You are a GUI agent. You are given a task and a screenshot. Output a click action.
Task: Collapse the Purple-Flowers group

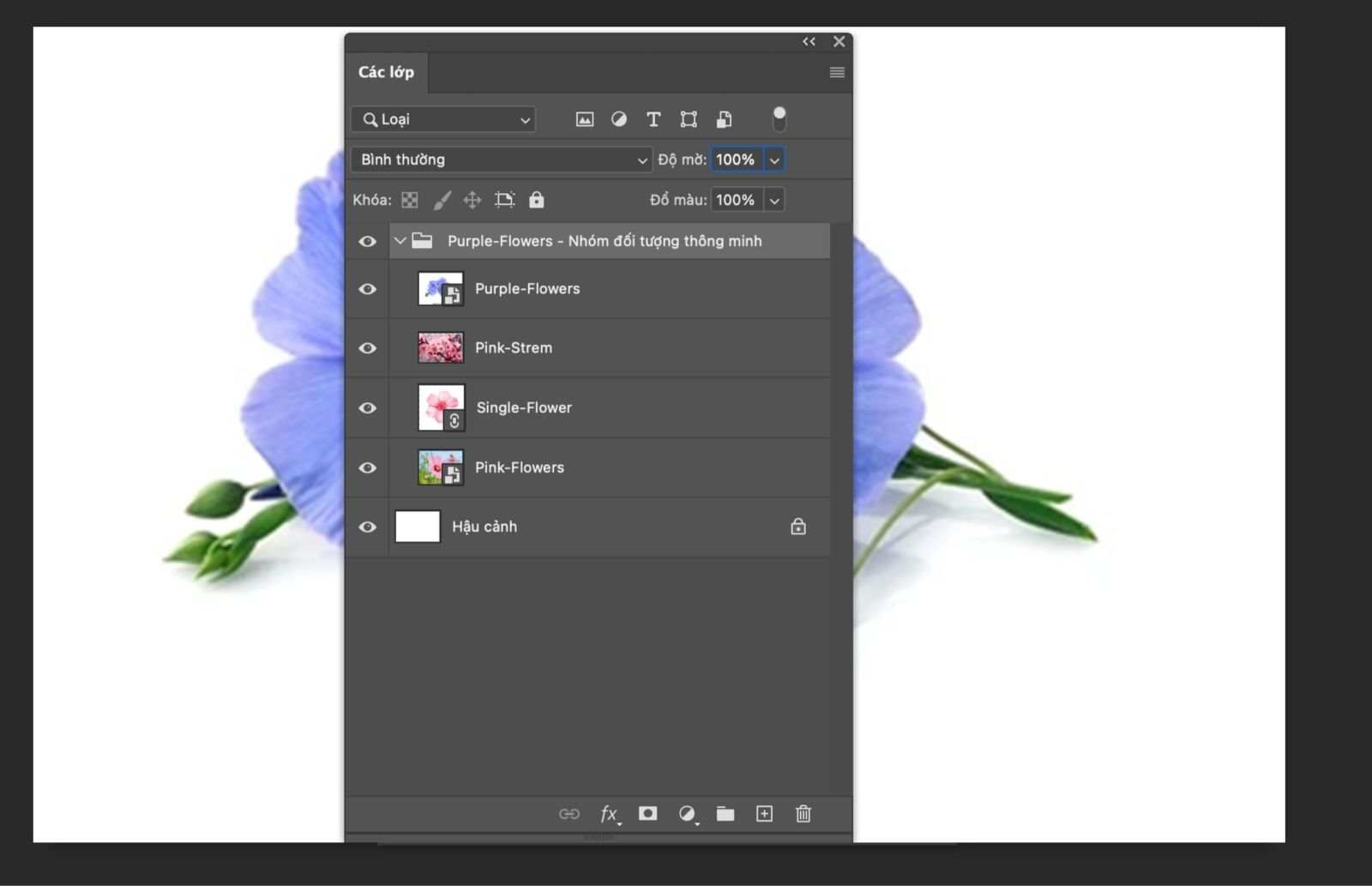coord(400,241)
